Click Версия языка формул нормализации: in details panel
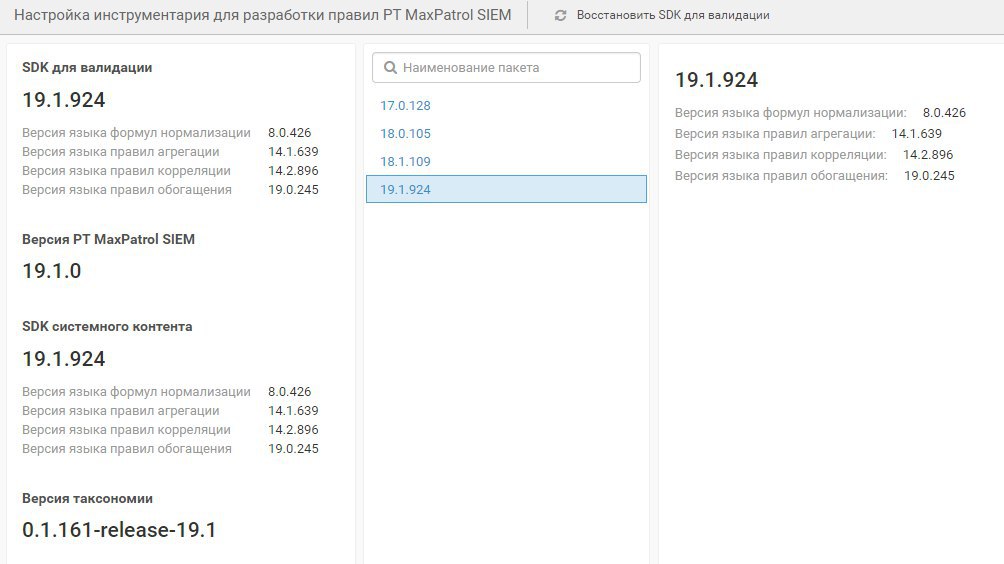The height and width of the screenshot is (564, 1004). [x=791, y=113]
